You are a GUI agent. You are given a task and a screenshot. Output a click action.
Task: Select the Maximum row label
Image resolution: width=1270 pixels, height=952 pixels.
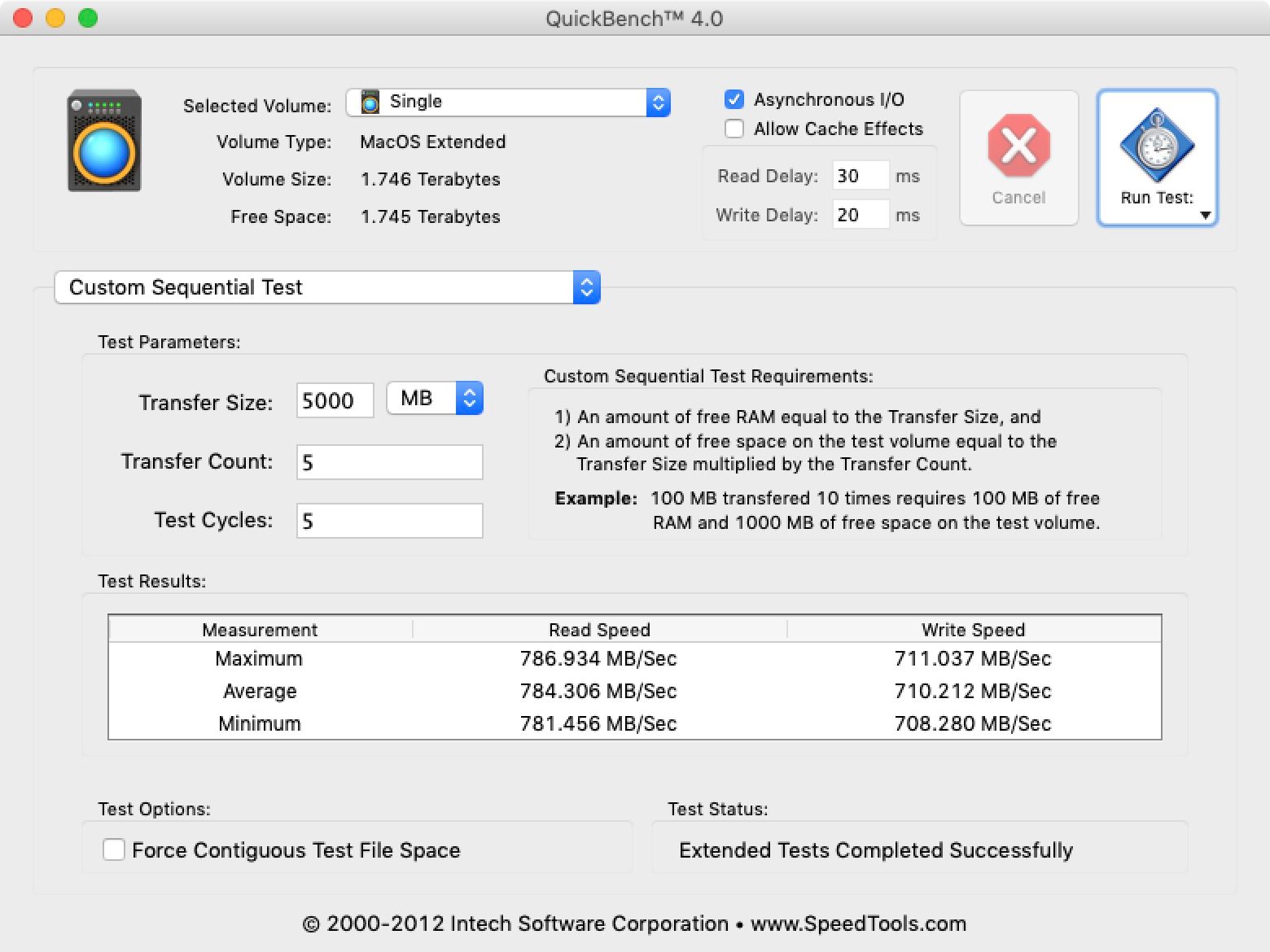tap(259, 658)
